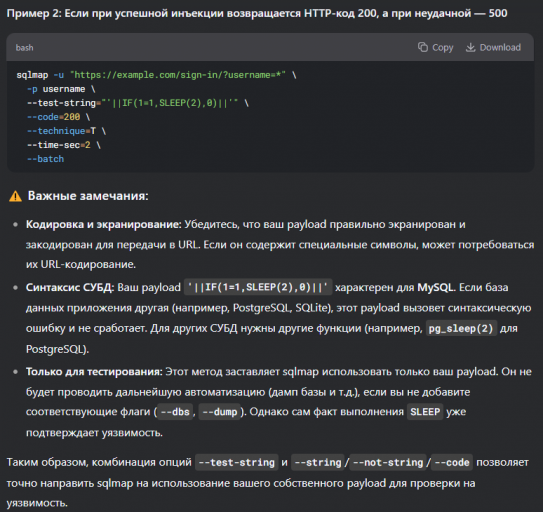The image size is (543, 512).
Task: Click the inline pg_sleep(2) code snippet
Action: (461, 328)
